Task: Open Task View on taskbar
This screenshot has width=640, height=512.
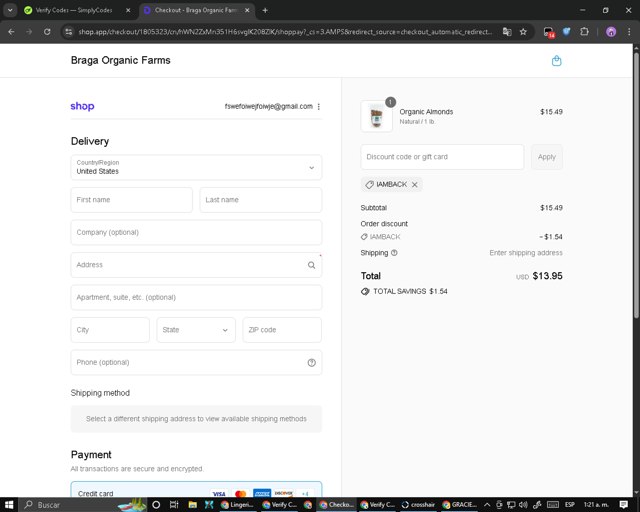Action: [174, 505]
